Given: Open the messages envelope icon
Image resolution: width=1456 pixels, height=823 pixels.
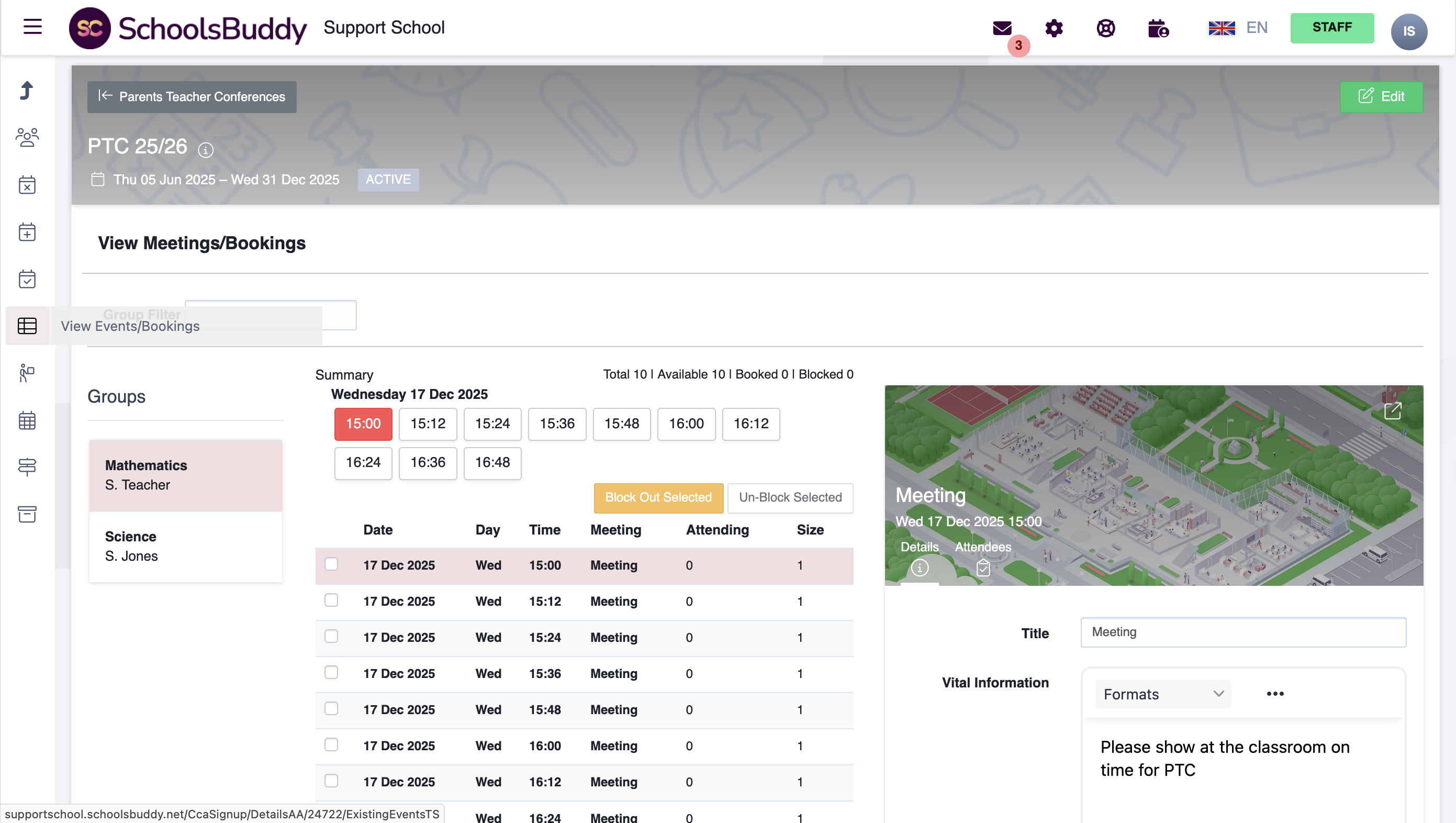Looking at the screenshot, I should 1002,28.
